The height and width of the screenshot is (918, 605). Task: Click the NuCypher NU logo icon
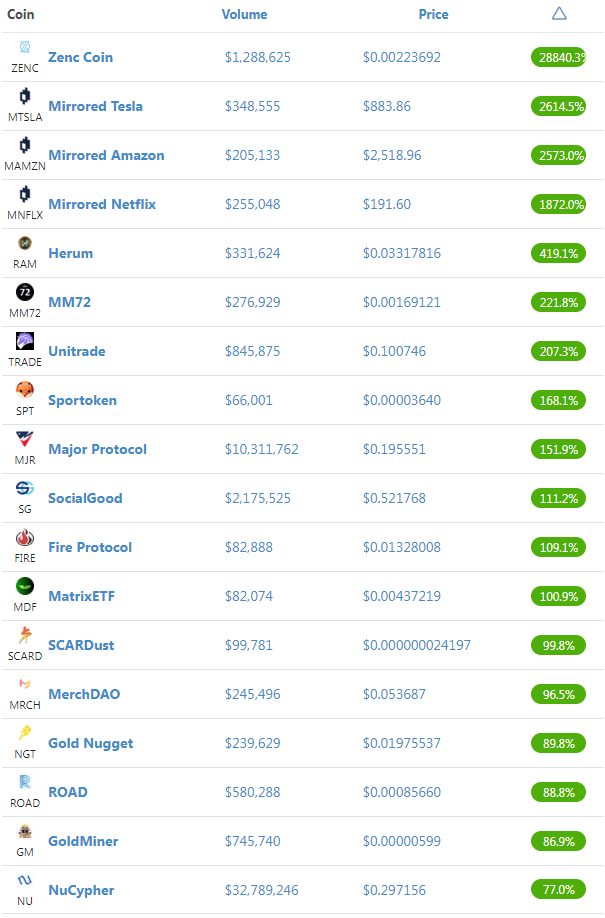tap(25, 880)
